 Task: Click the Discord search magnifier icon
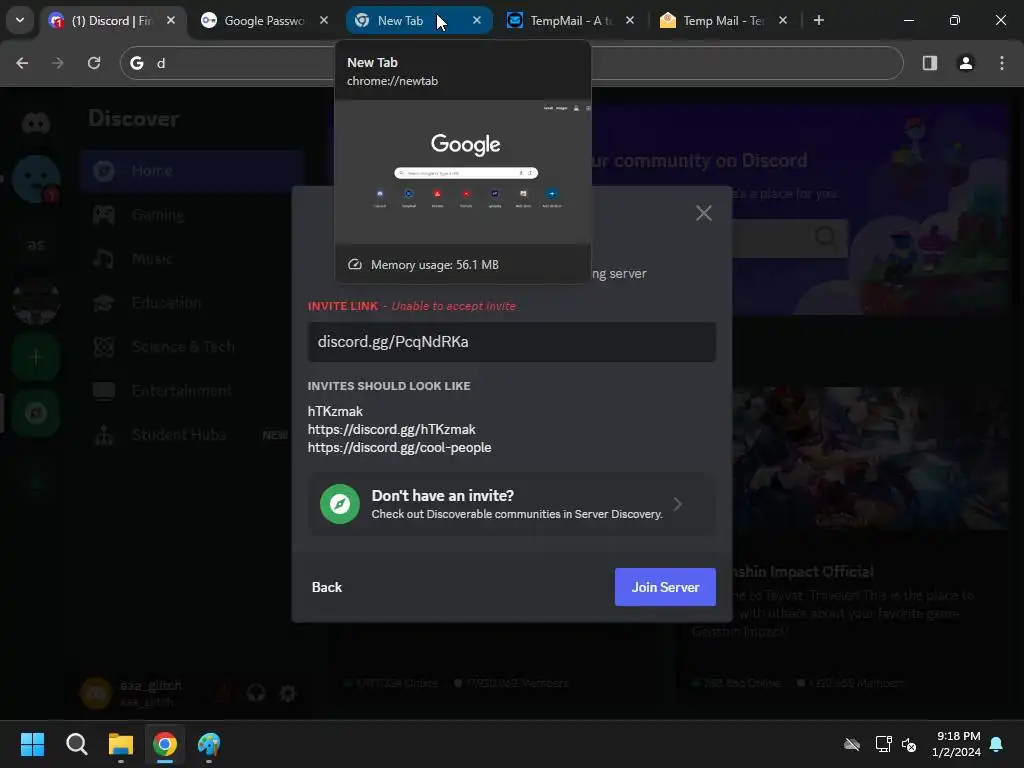pyautogui.click(x=825, y=237)
